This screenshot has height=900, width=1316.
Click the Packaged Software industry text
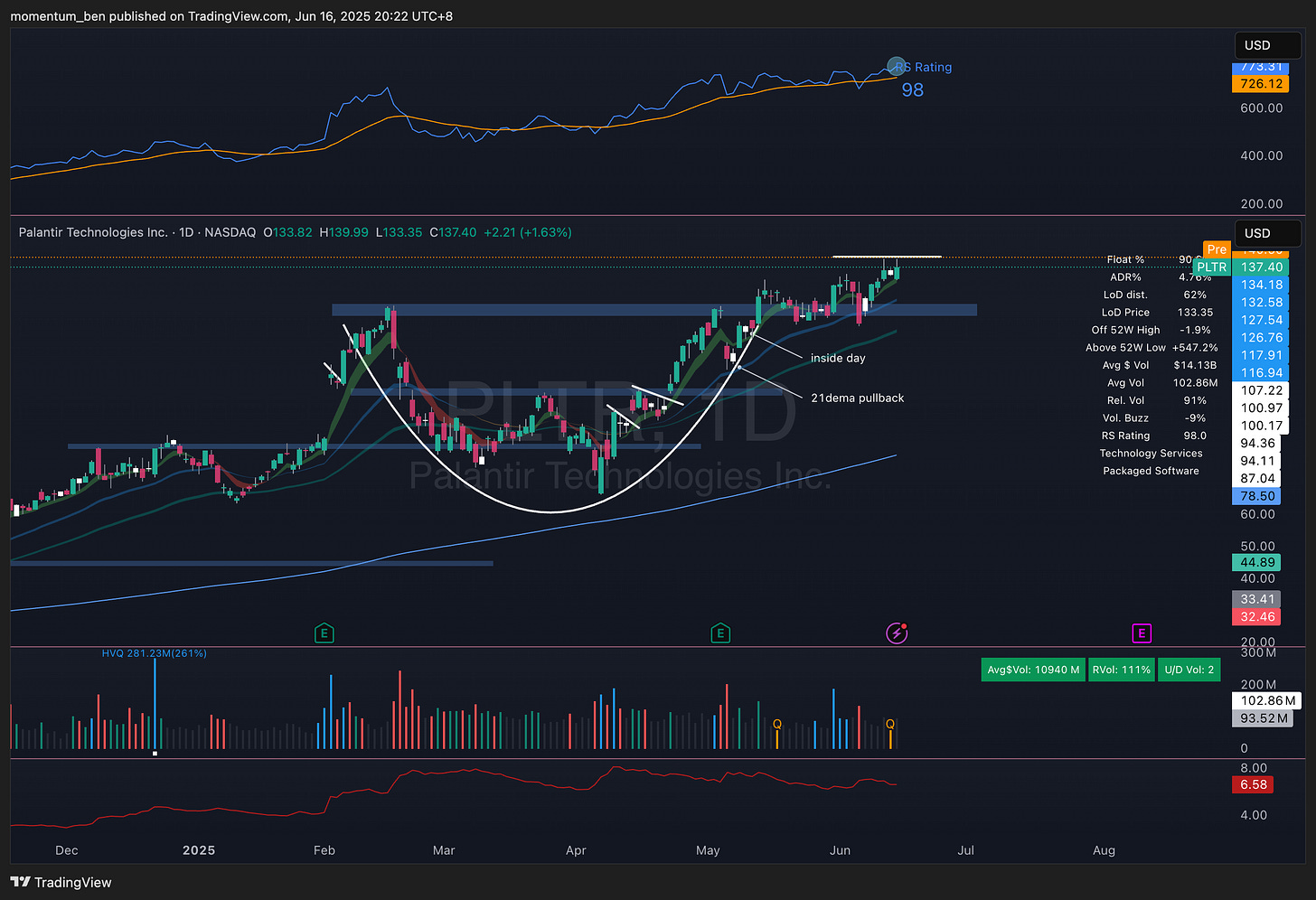pos(1151,471)
